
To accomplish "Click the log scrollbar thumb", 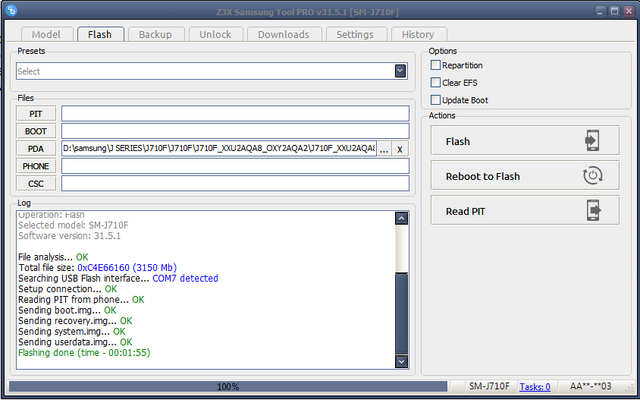I will tap(402, 313).
